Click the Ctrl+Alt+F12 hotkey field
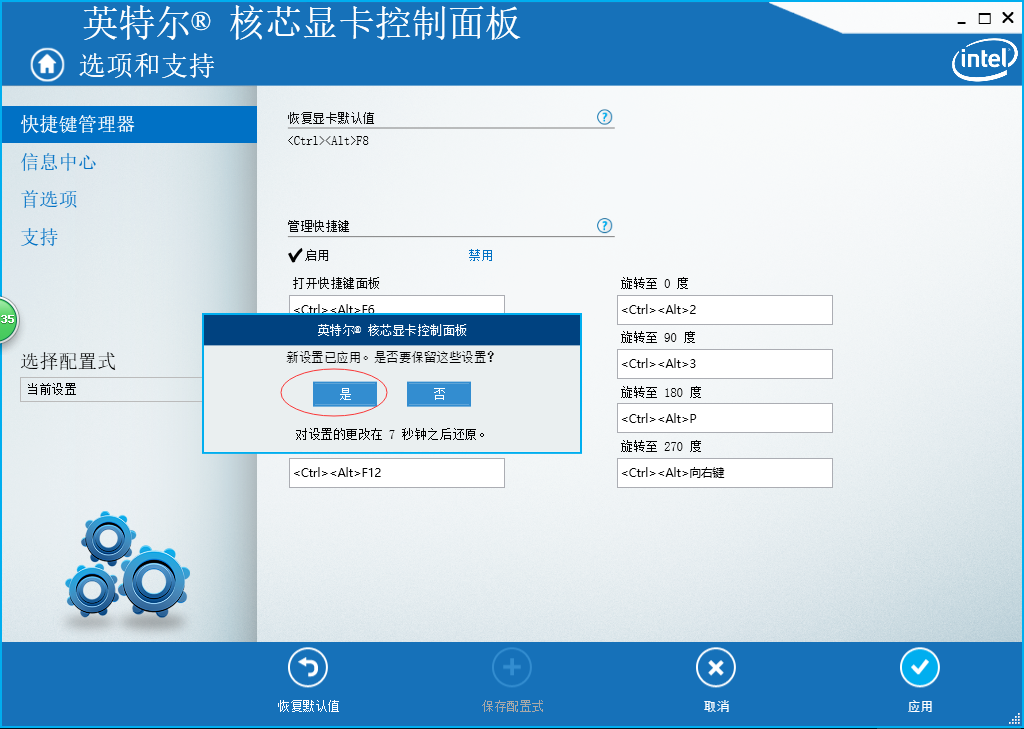 pos(397,473)
